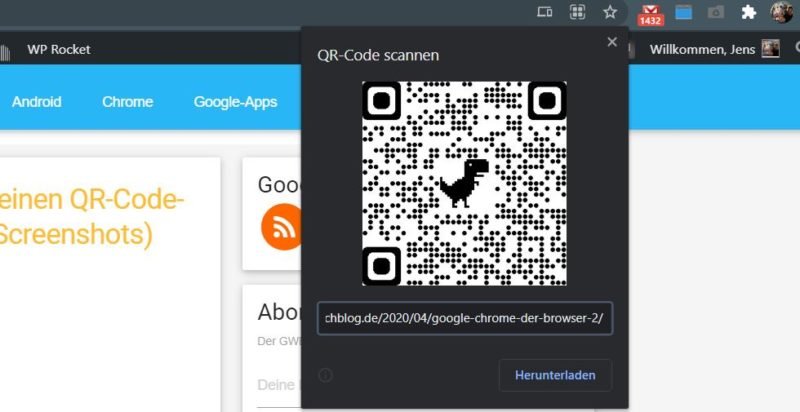Click the QR code URL text field
The height and width of the screenshot is (412, 800).
coord(465,319)
